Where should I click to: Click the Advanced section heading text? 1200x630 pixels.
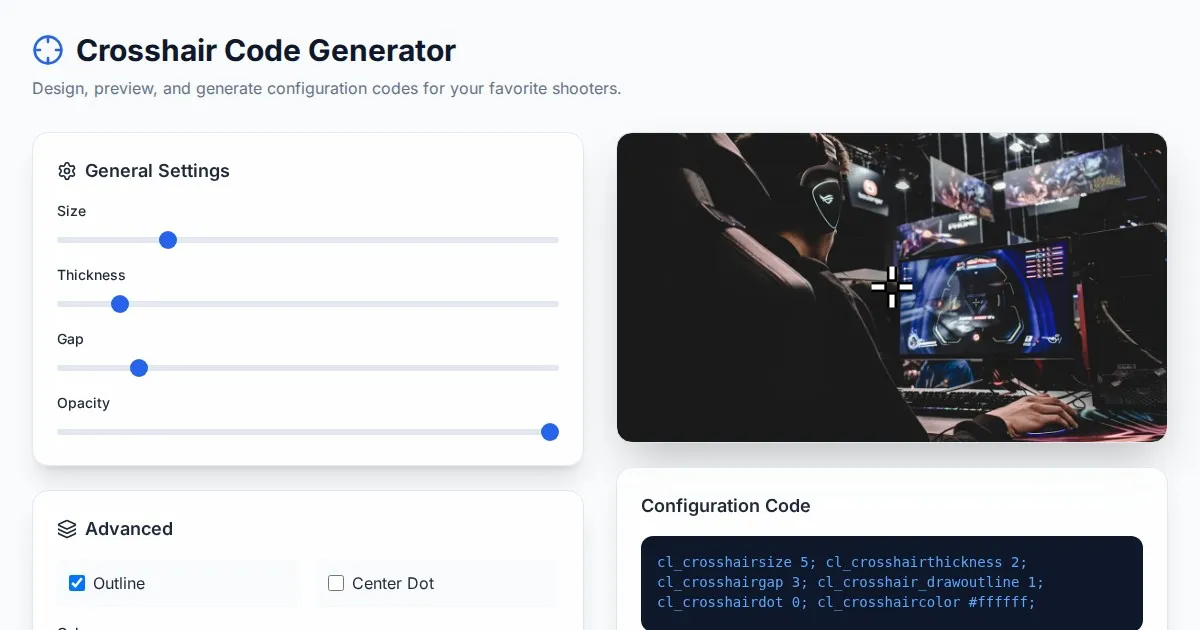[129, 529]
